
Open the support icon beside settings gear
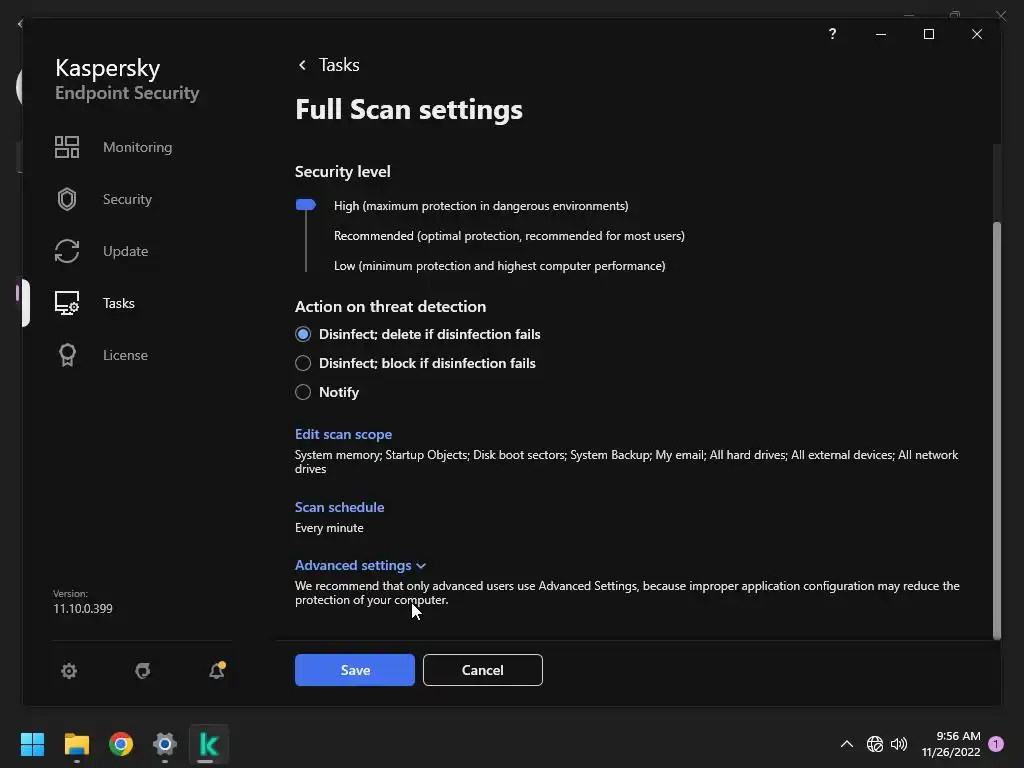click(142, 671)
